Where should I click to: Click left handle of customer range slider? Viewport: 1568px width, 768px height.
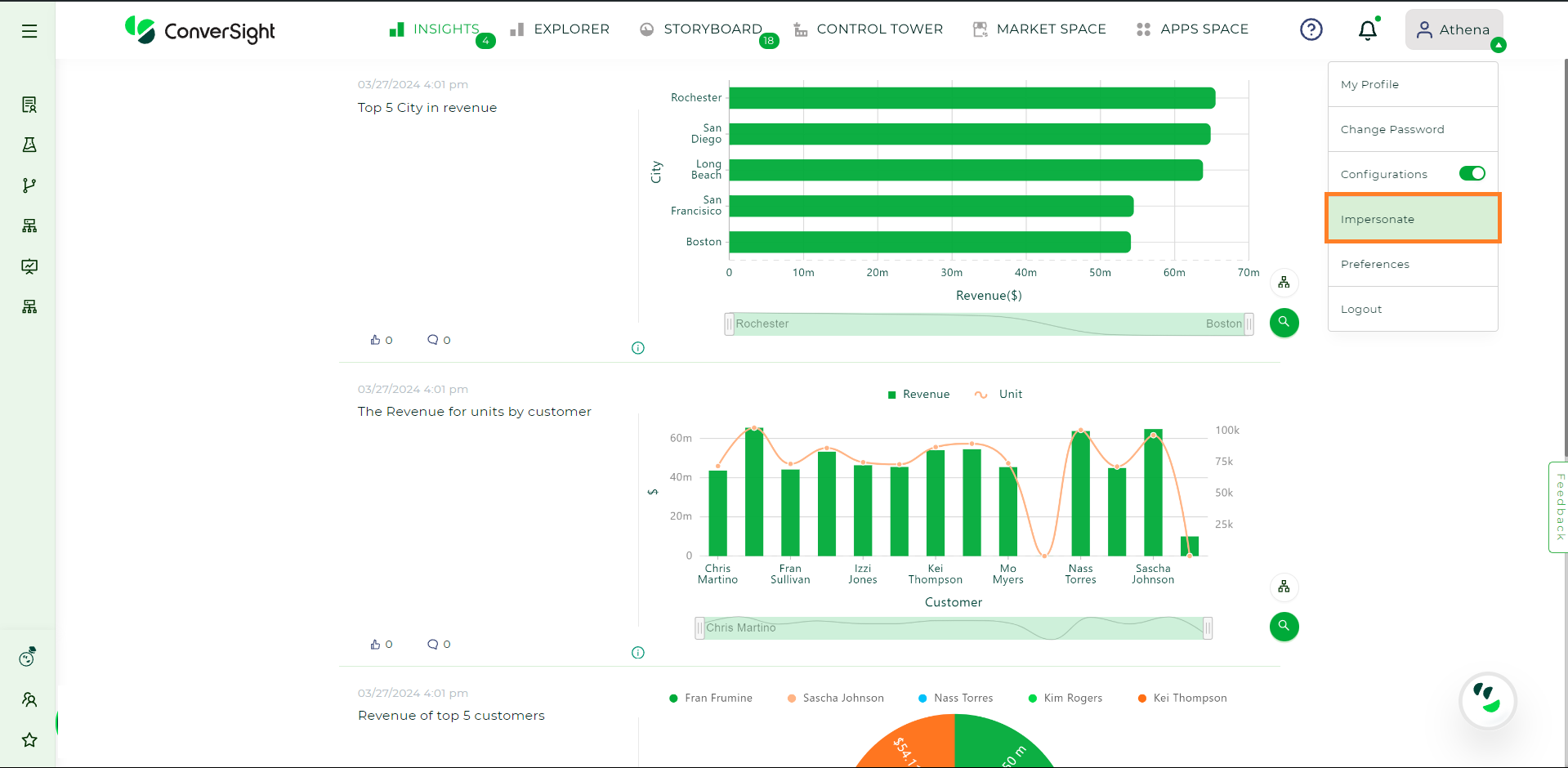pyautogui.click(x=699, y=628)
